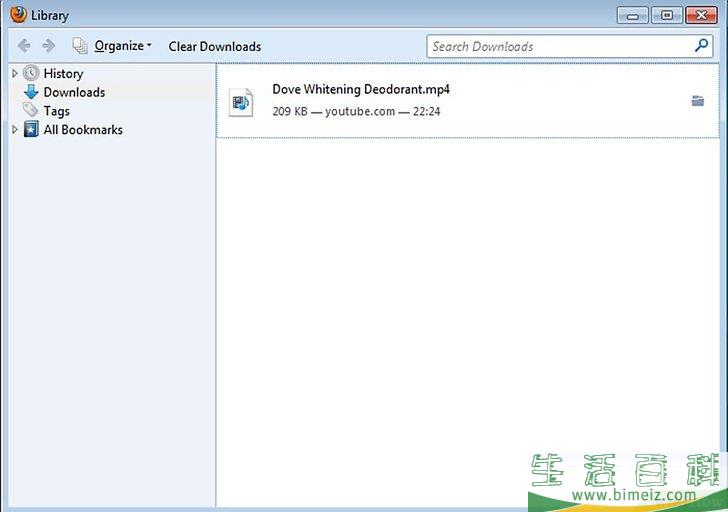Click the Organize stacked pages icon
The image size is (728, 512).
80,46
